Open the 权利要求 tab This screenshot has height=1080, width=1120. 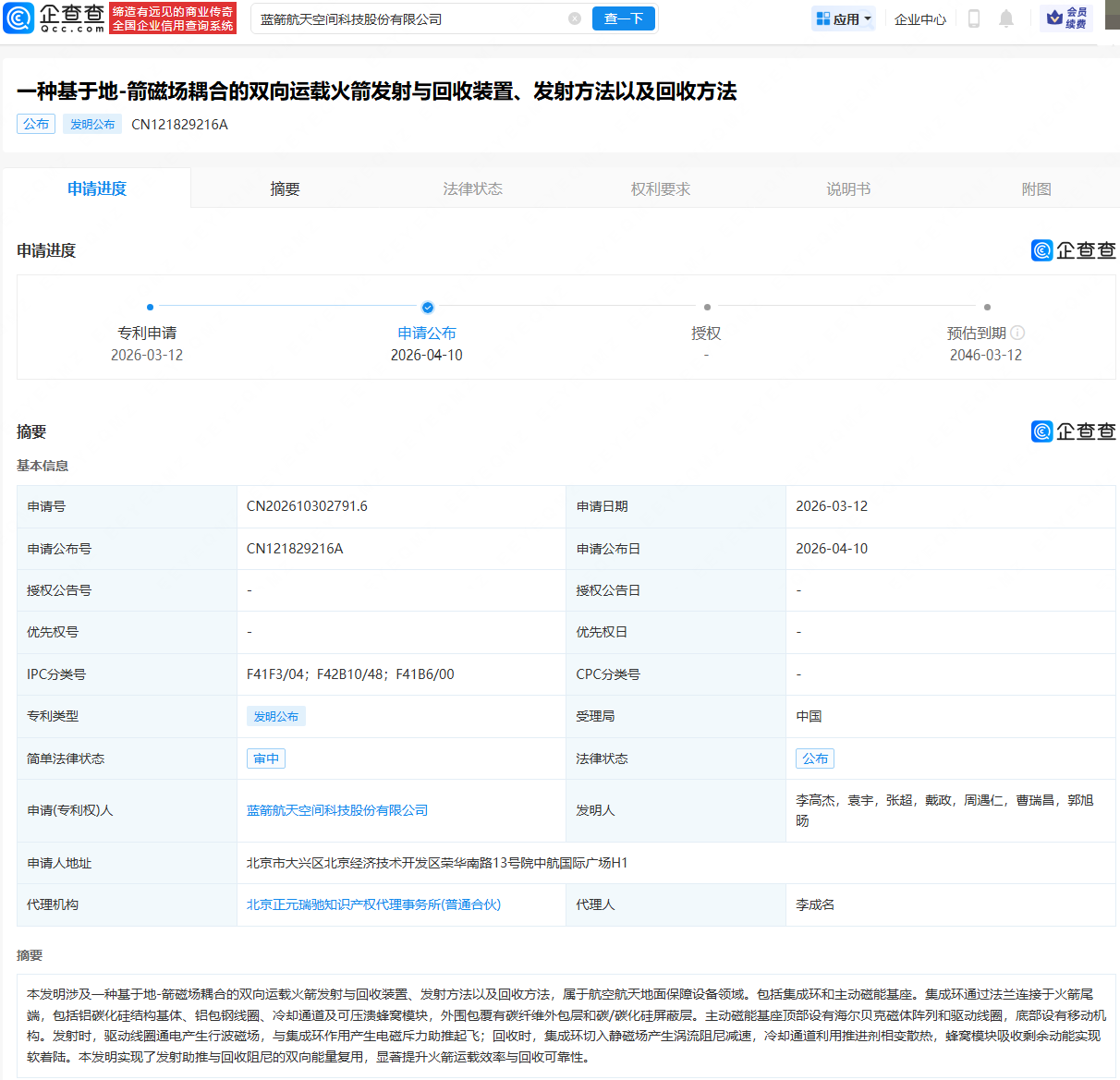(660, 188)
